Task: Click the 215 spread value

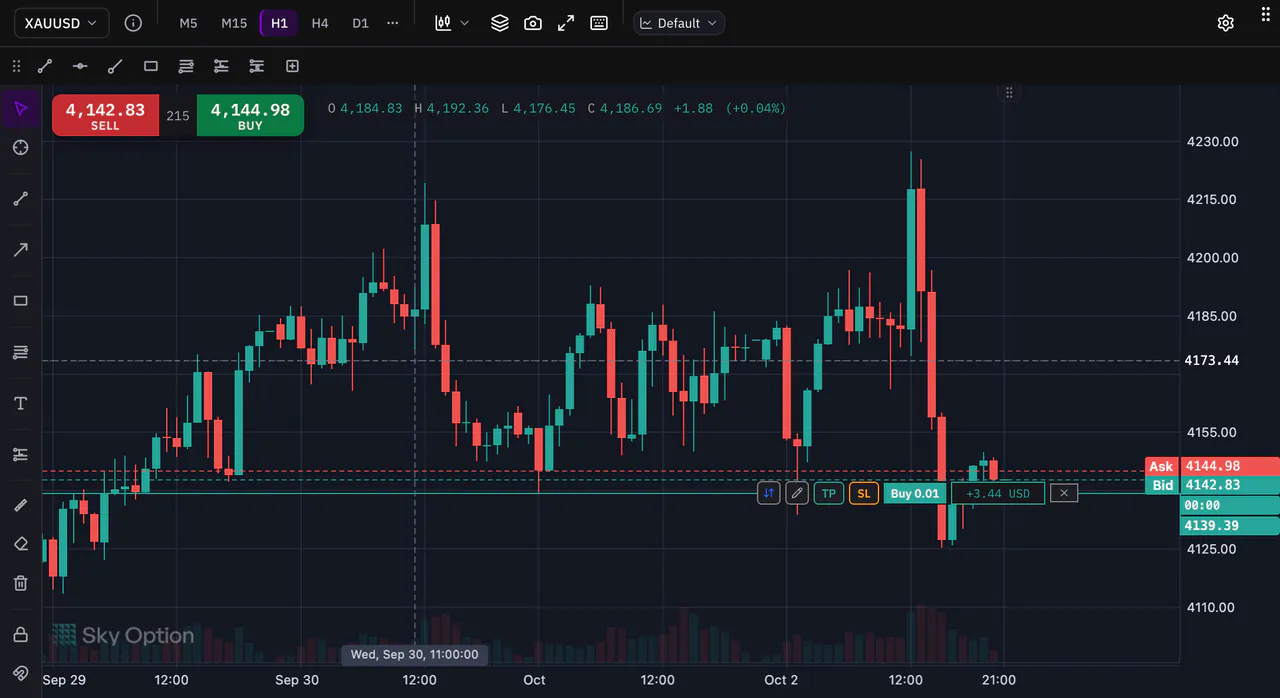Action: point(178,116)
